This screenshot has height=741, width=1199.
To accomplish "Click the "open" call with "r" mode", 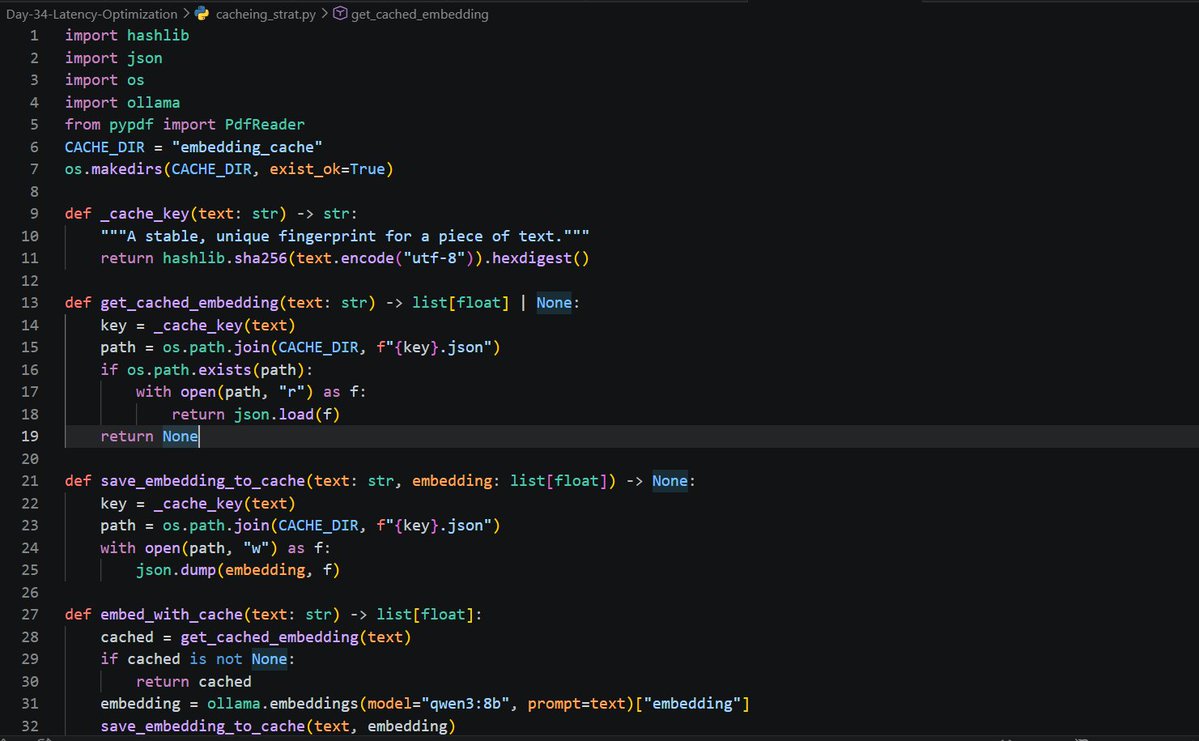I will [x=198, y=392].
